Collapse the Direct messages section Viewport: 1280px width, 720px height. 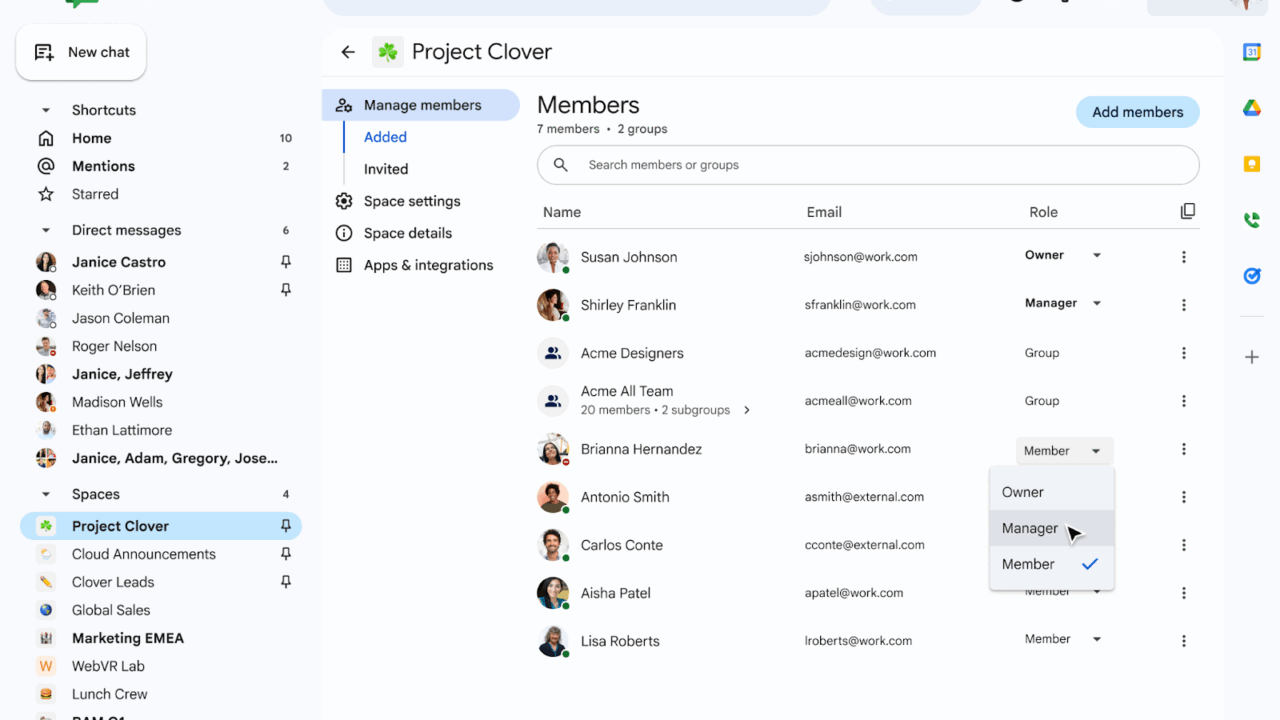click(45, 230)
